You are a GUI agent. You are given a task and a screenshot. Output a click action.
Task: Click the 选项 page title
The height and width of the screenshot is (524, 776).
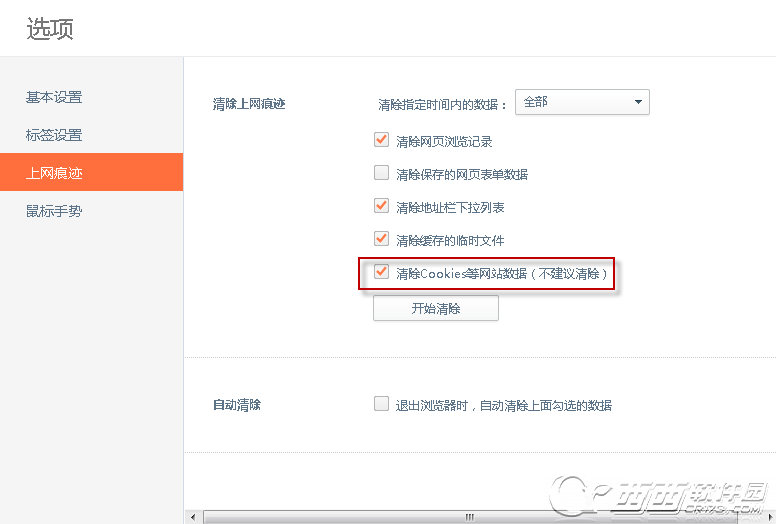50,29
